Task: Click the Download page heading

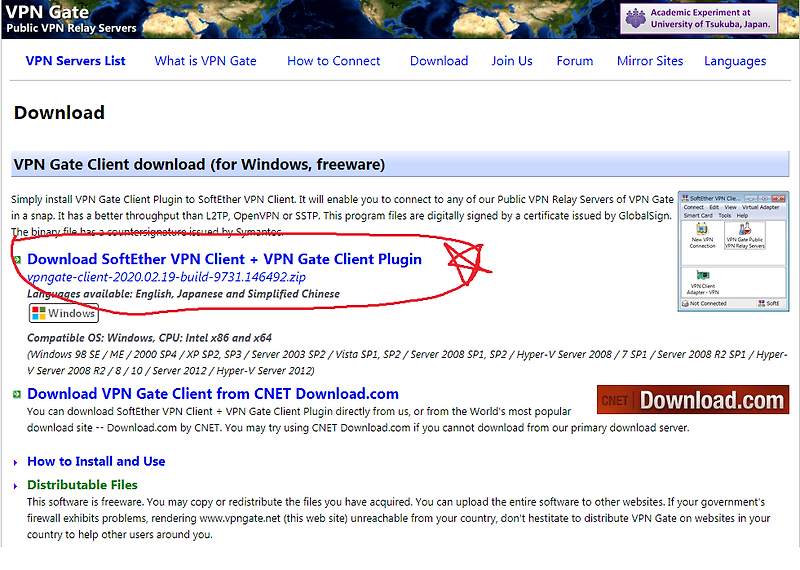Action: pos(59,113)
